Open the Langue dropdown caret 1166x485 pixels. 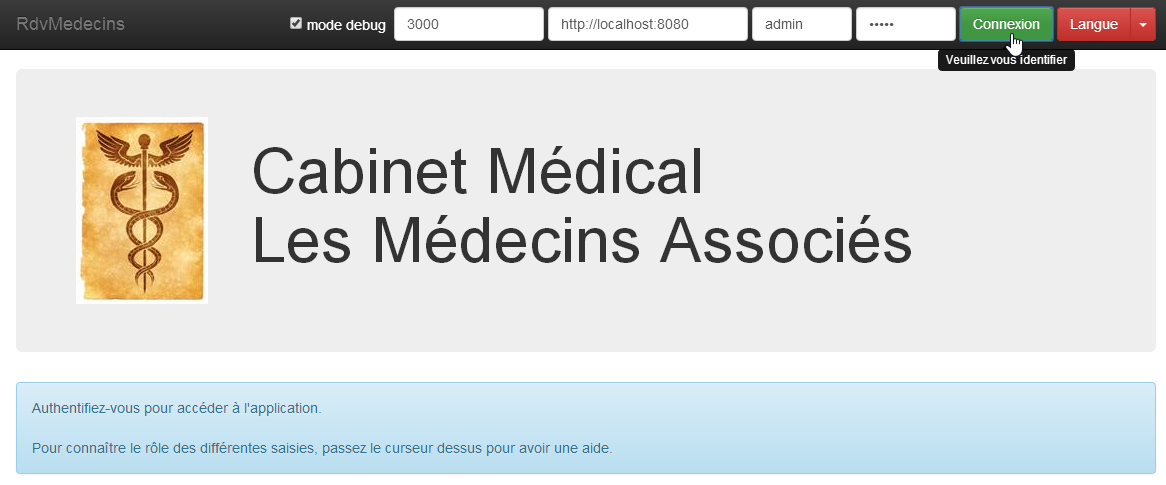1143,24
